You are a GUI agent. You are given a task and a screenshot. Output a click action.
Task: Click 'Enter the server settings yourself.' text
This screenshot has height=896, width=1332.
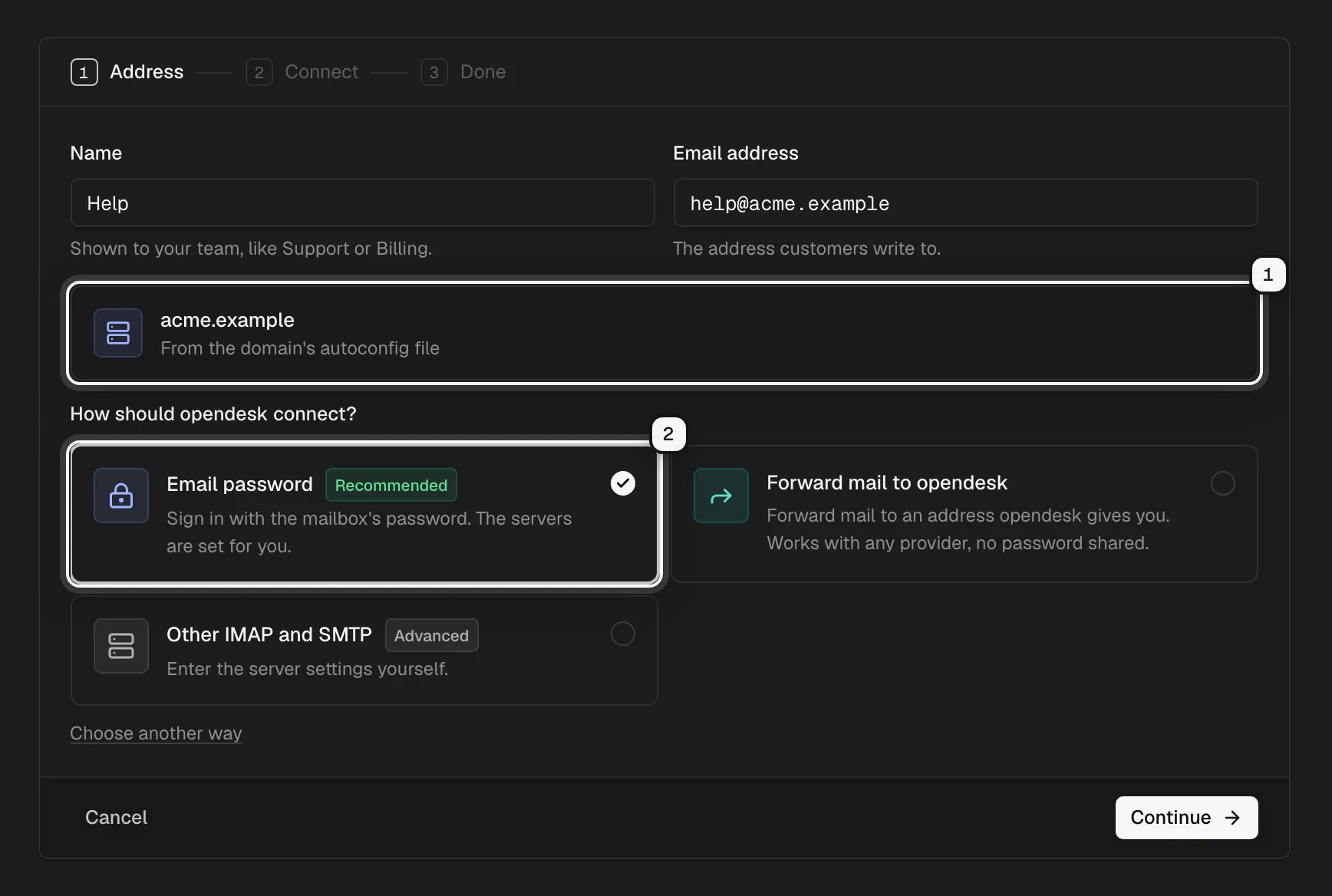coord(308,669)
